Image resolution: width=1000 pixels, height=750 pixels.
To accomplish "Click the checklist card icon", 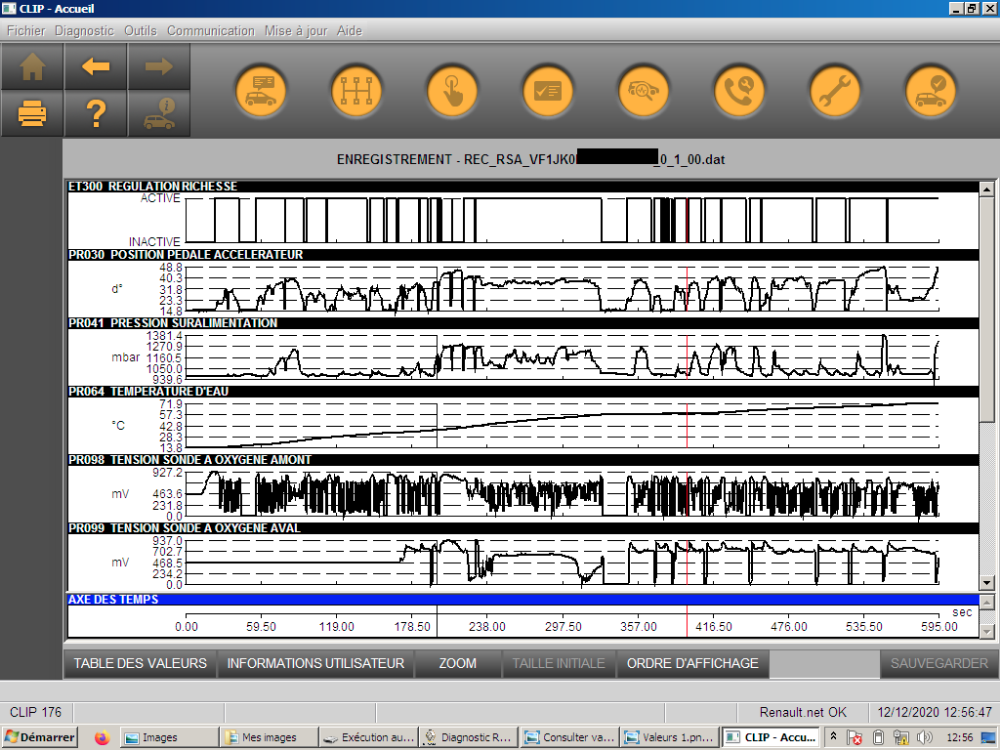I will point(548,91).
